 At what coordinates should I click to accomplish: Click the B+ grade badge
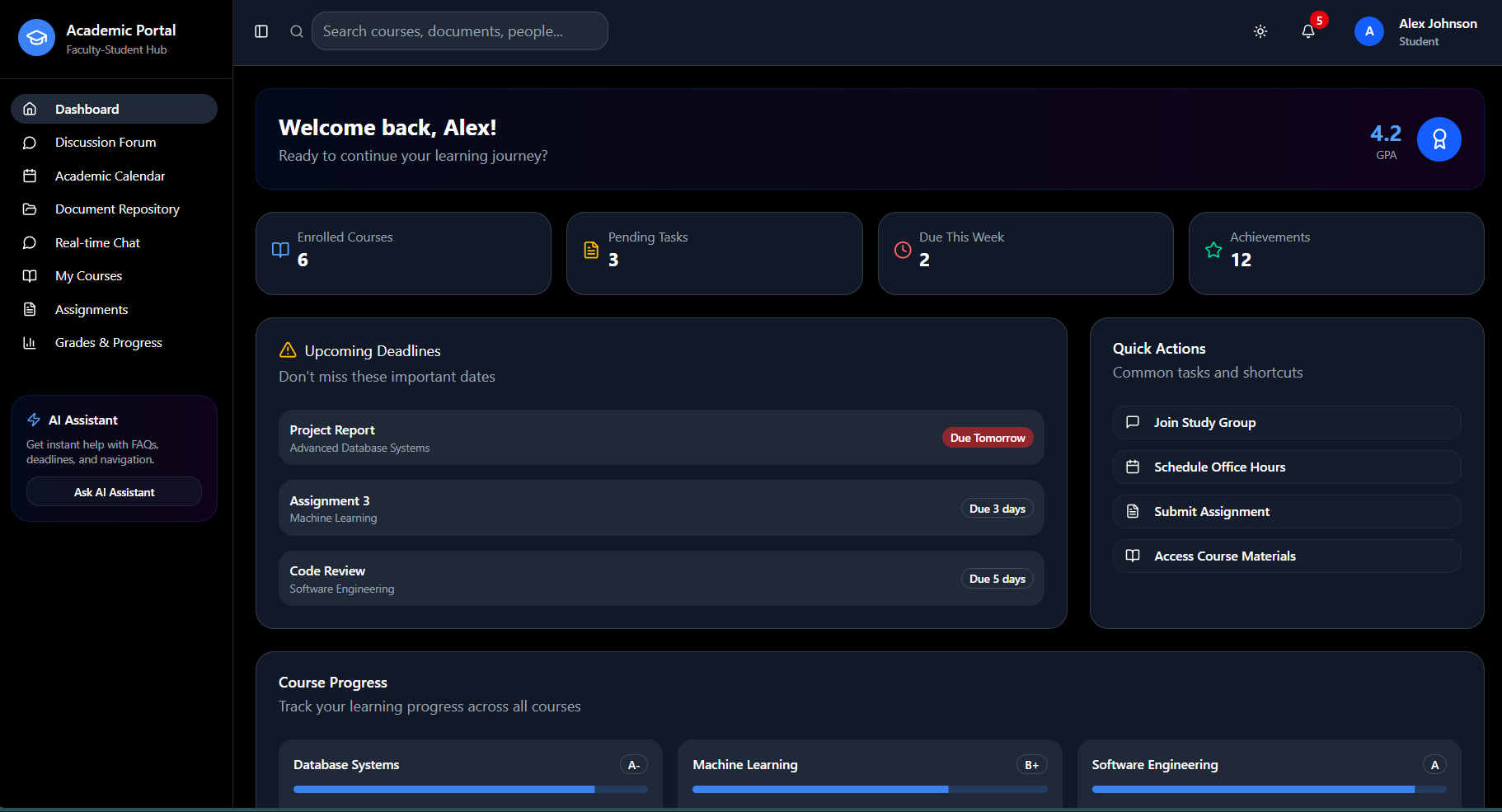point(1032,765)
